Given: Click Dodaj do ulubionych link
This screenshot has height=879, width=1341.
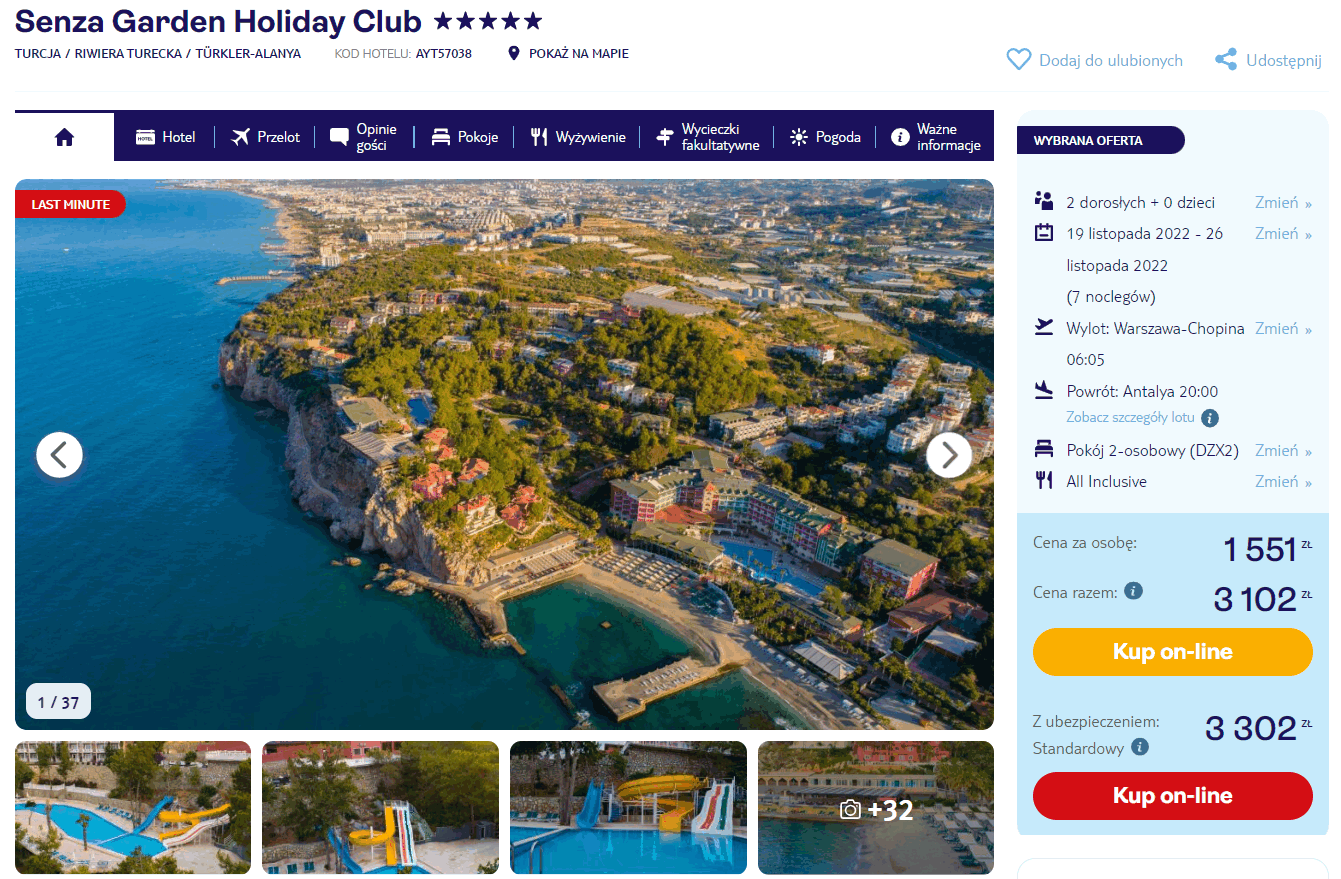Looking at the screenshot, I should (x=1111, y=60).
